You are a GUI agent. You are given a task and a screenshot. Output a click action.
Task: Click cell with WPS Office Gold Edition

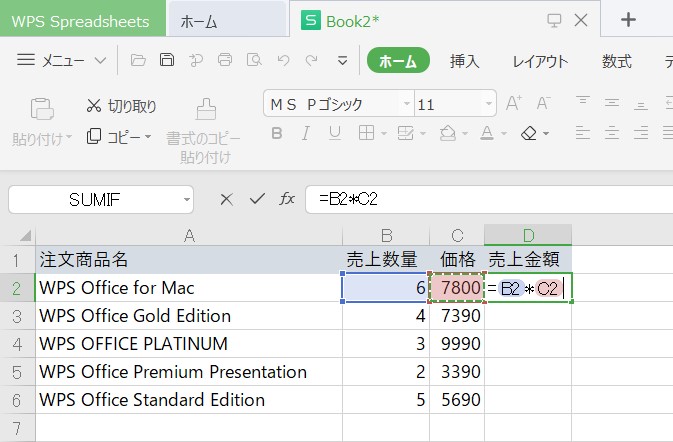[189, 316]
